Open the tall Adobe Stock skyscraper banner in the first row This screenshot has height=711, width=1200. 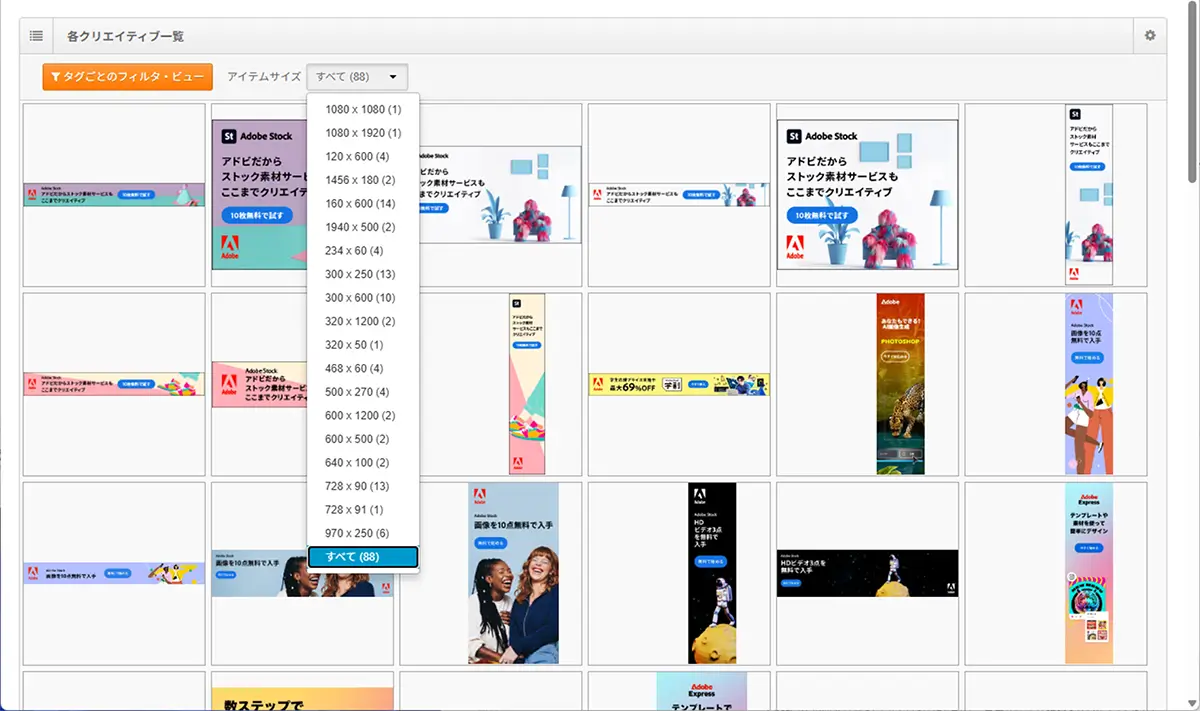[x=1088, y=195]
